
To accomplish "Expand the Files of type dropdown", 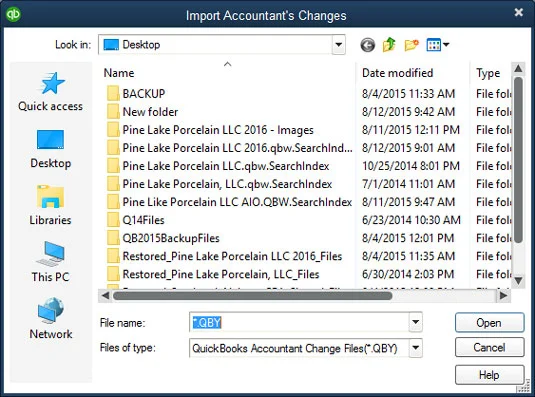I will (x=415, y=348).
